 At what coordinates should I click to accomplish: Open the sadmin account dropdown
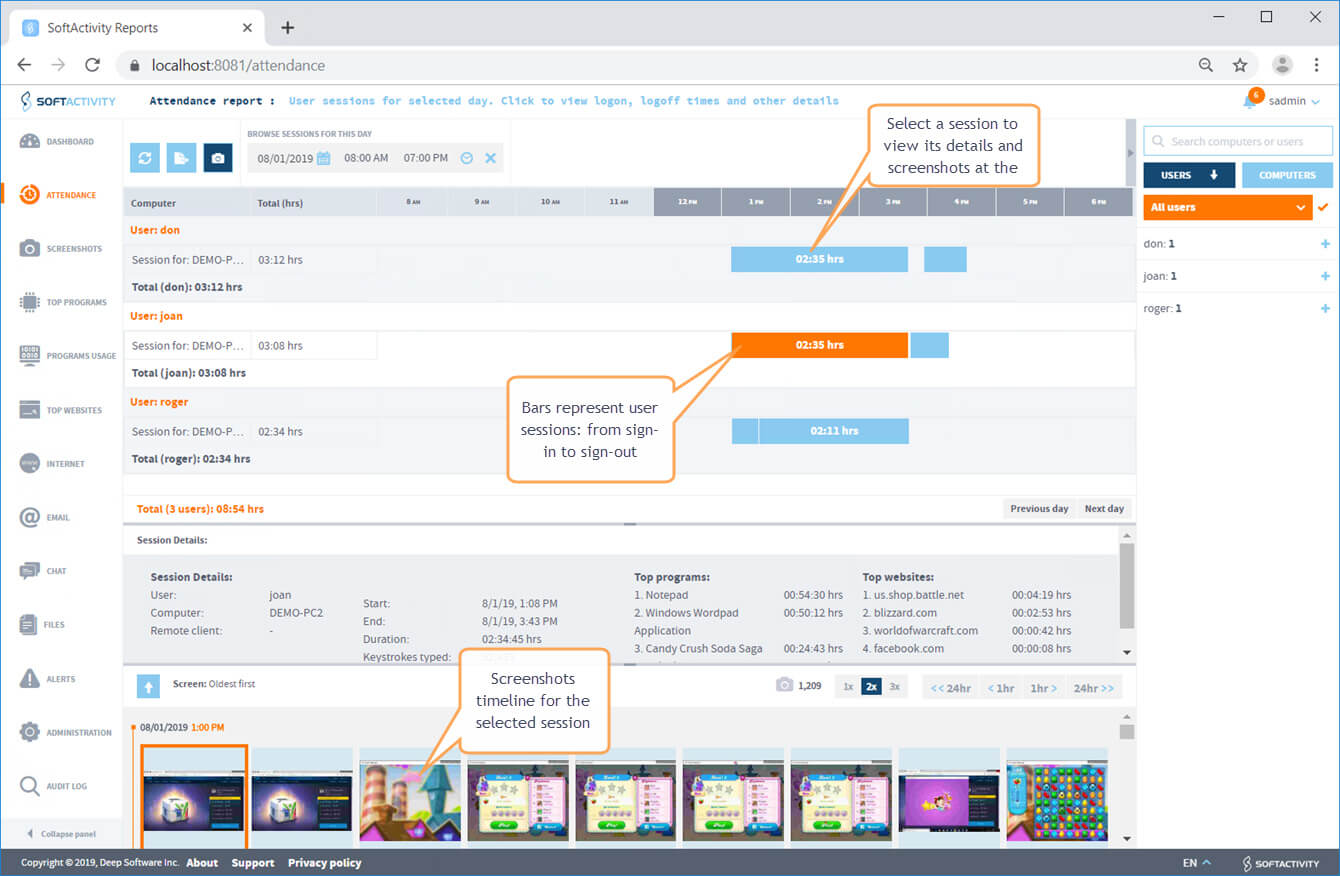pos(1294,101)
